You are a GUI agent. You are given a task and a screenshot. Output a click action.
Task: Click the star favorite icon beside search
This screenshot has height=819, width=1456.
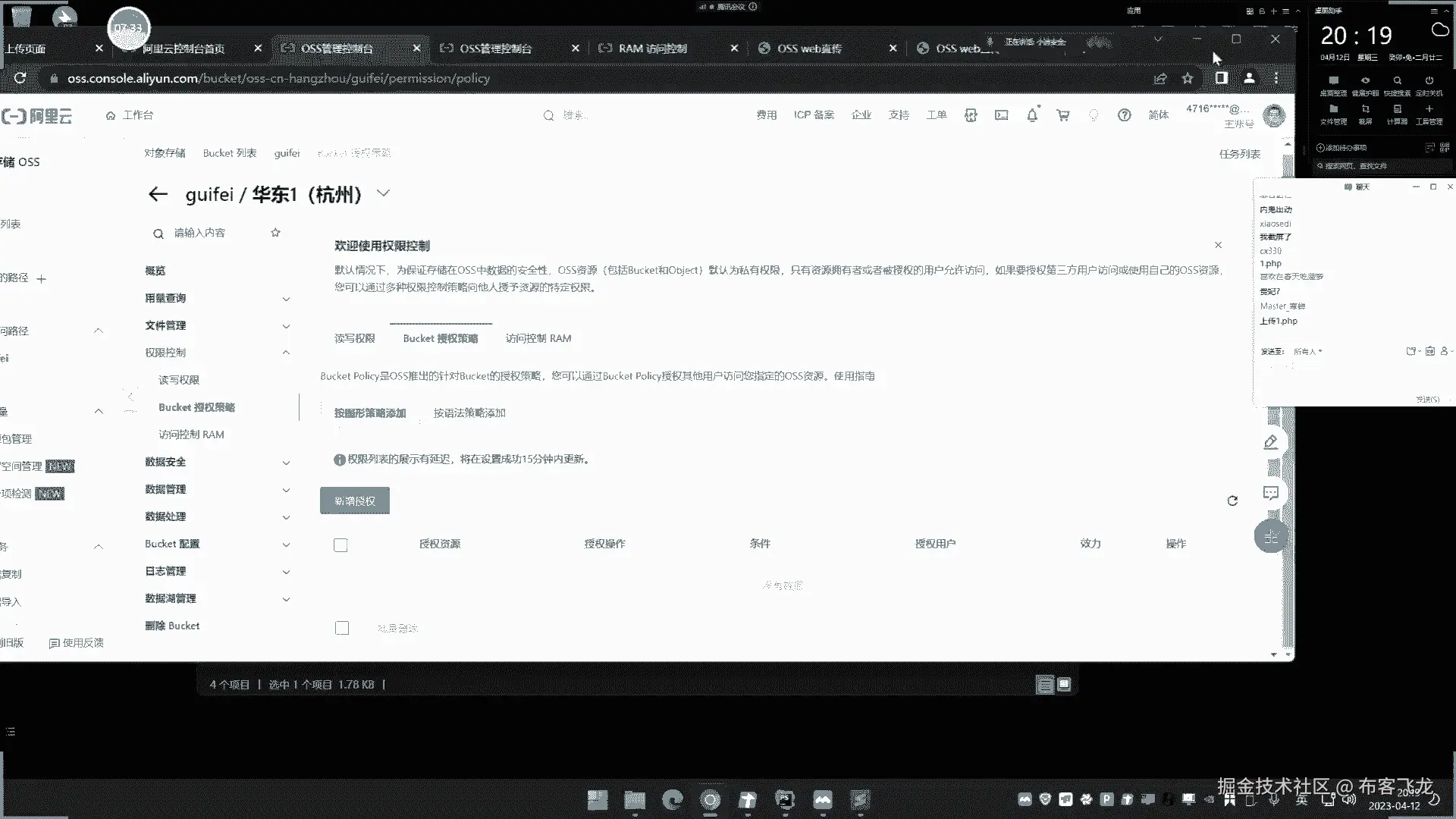[x=275, y=233]
